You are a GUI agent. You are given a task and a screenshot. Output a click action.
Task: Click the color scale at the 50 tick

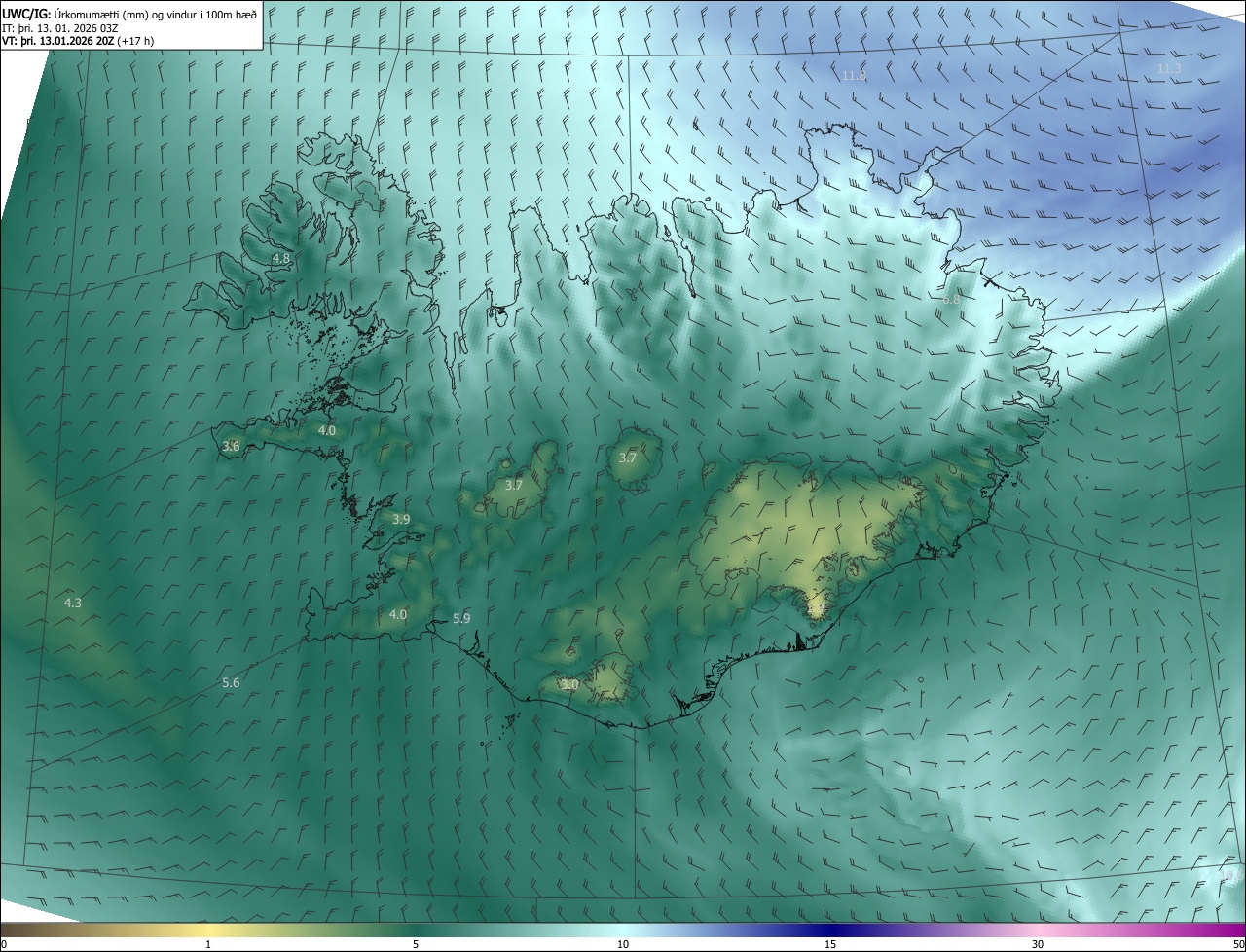tap(1239, 944)
